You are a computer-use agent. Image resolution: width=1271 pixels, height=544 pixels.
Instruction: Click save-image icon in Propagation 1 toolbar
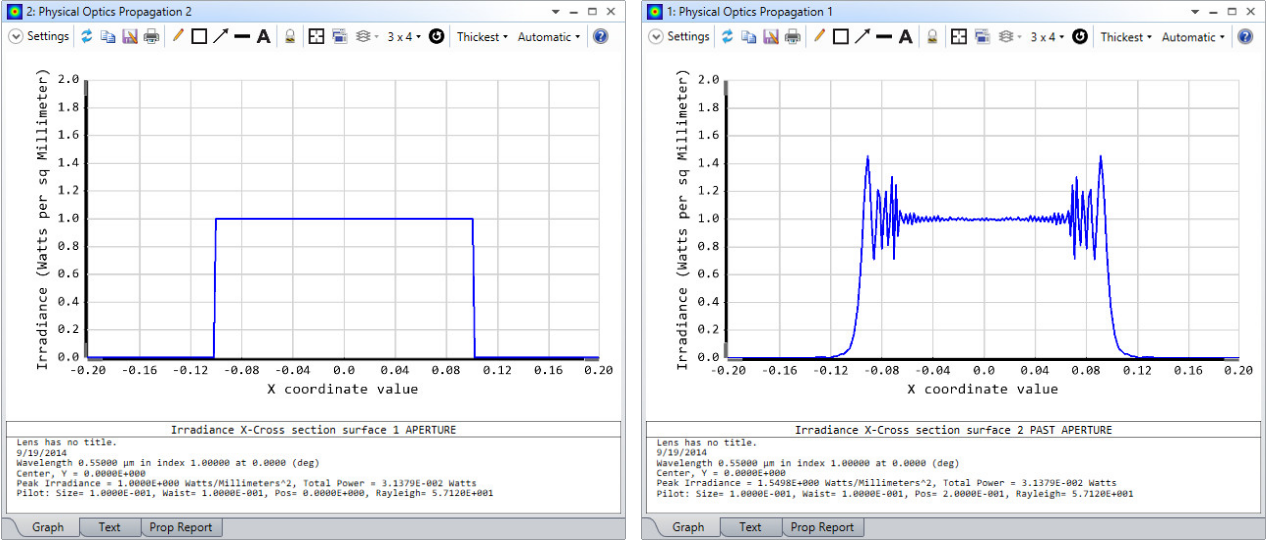[x=771, y=37]
